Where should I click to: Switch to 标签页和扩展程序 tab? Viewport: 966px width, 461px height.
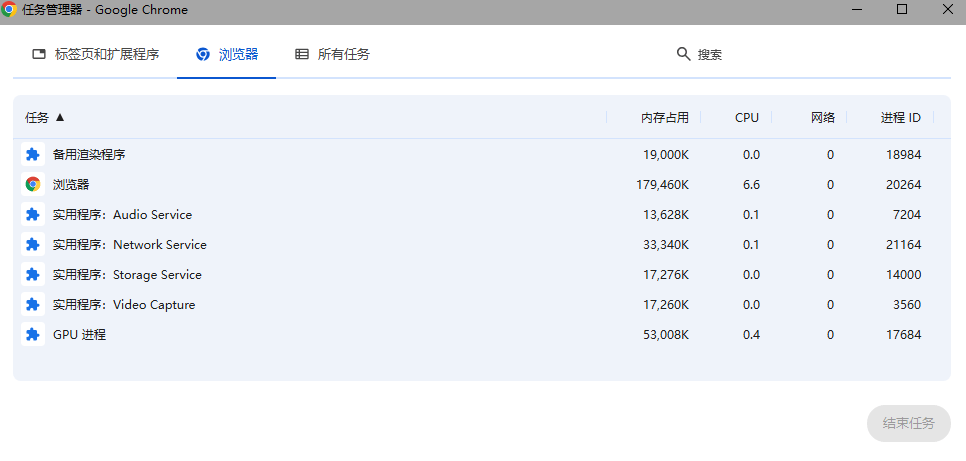pyautogui.click(x=95, y=54)
